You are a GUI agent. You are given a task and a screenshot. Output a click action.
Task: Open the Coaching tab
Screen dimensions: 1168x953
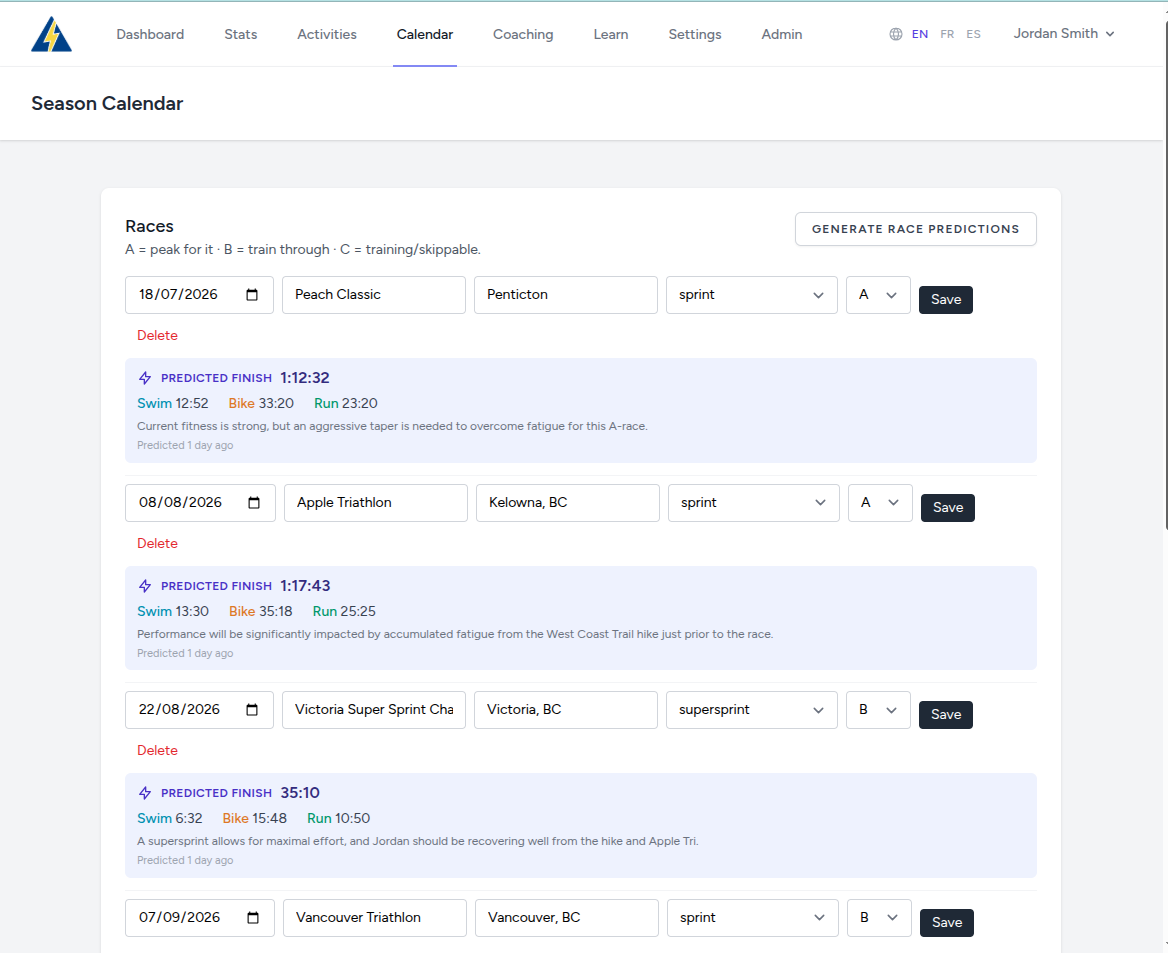pos(523,34)
